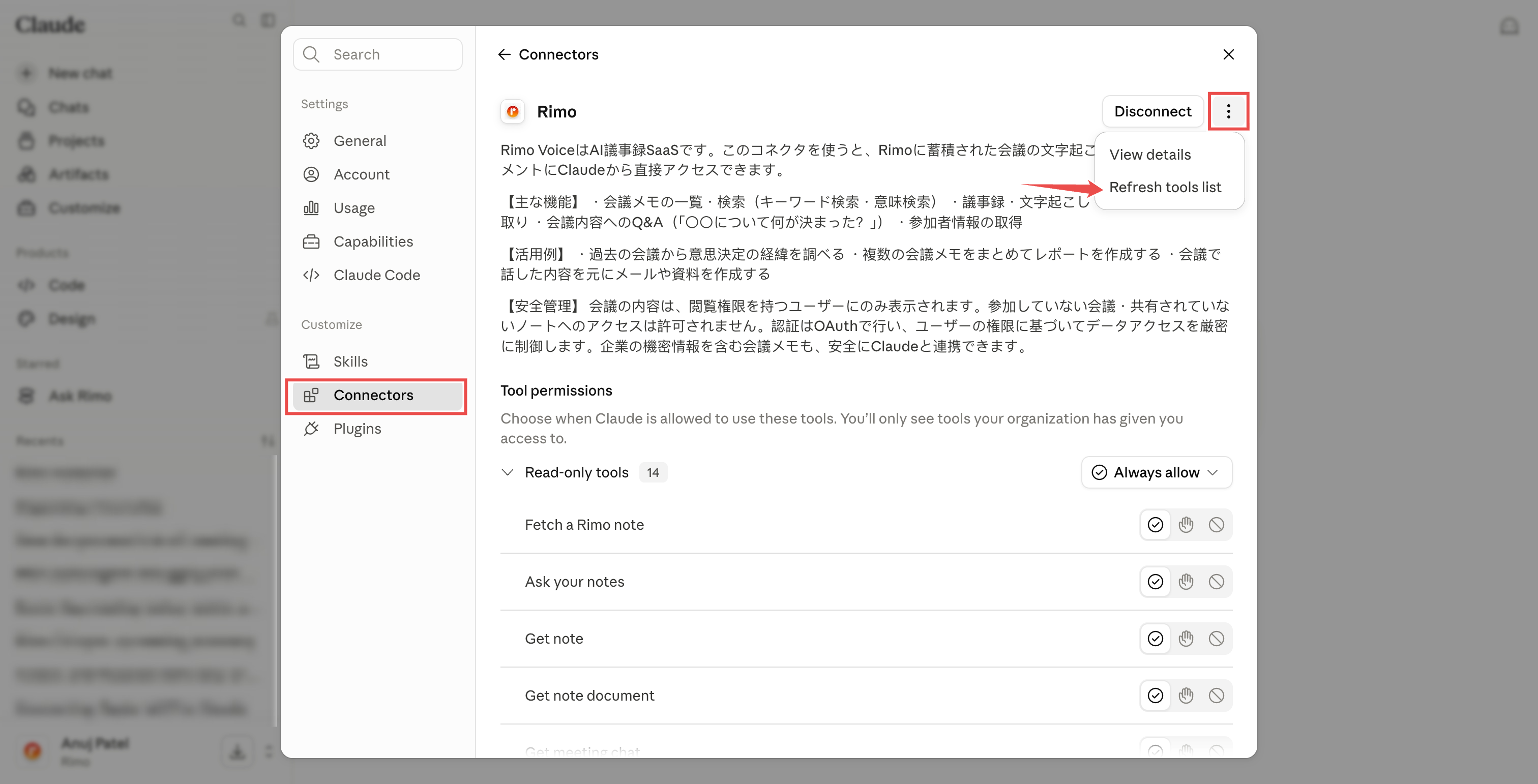This screenshot has height=784, width=1538.
Task: Open Account settings
Action: [377, 174]
